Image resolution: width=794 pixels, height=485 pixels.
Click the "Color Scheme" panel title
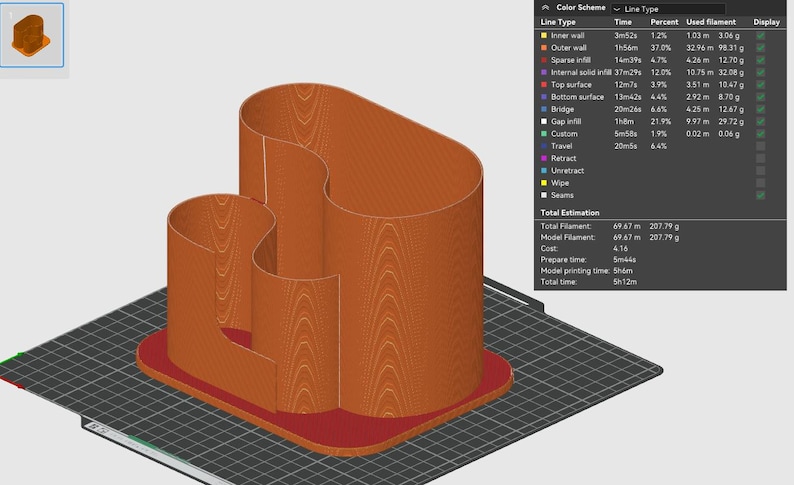pos(581,8)
